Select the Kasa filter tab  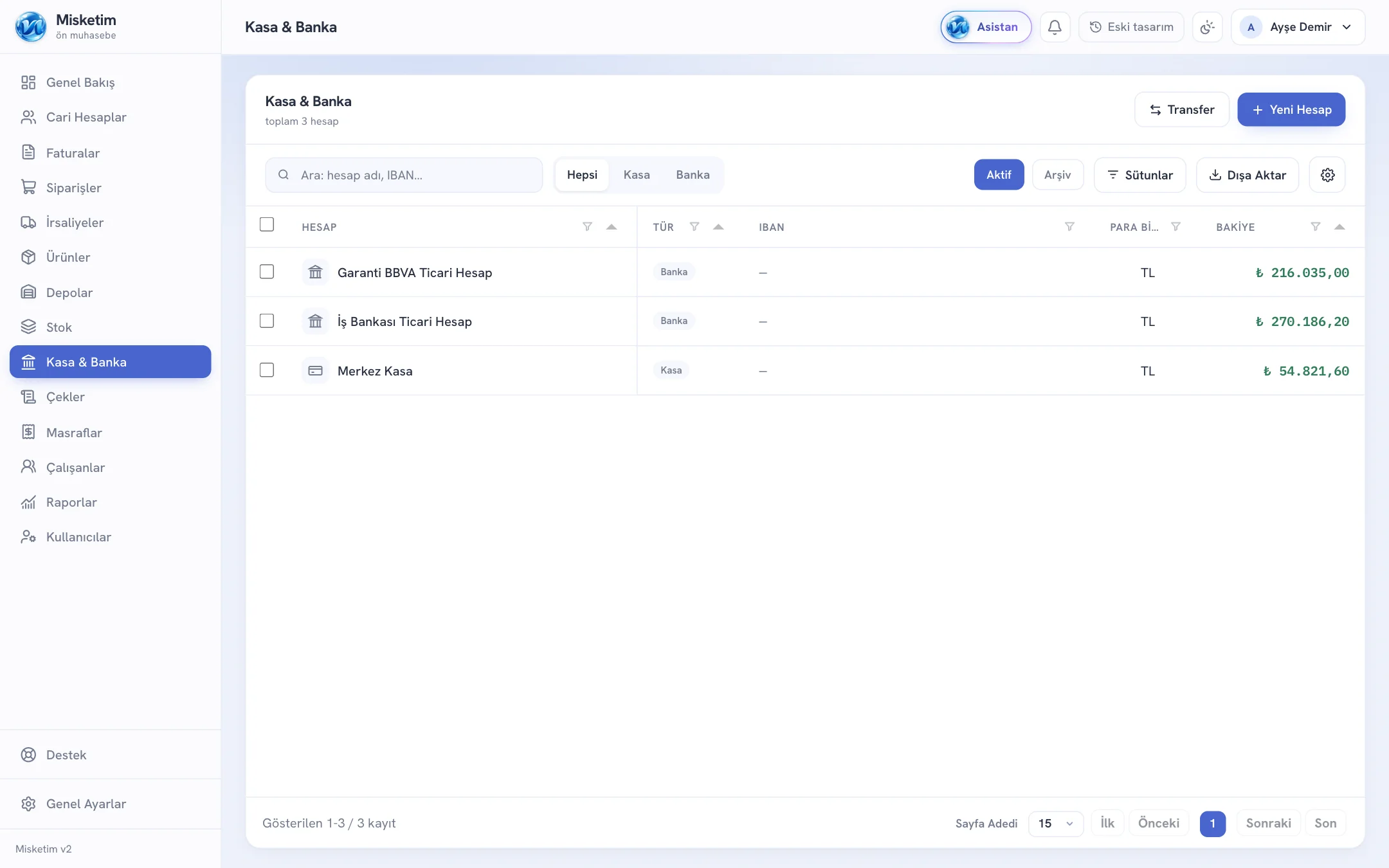click(x=637, y=175)
